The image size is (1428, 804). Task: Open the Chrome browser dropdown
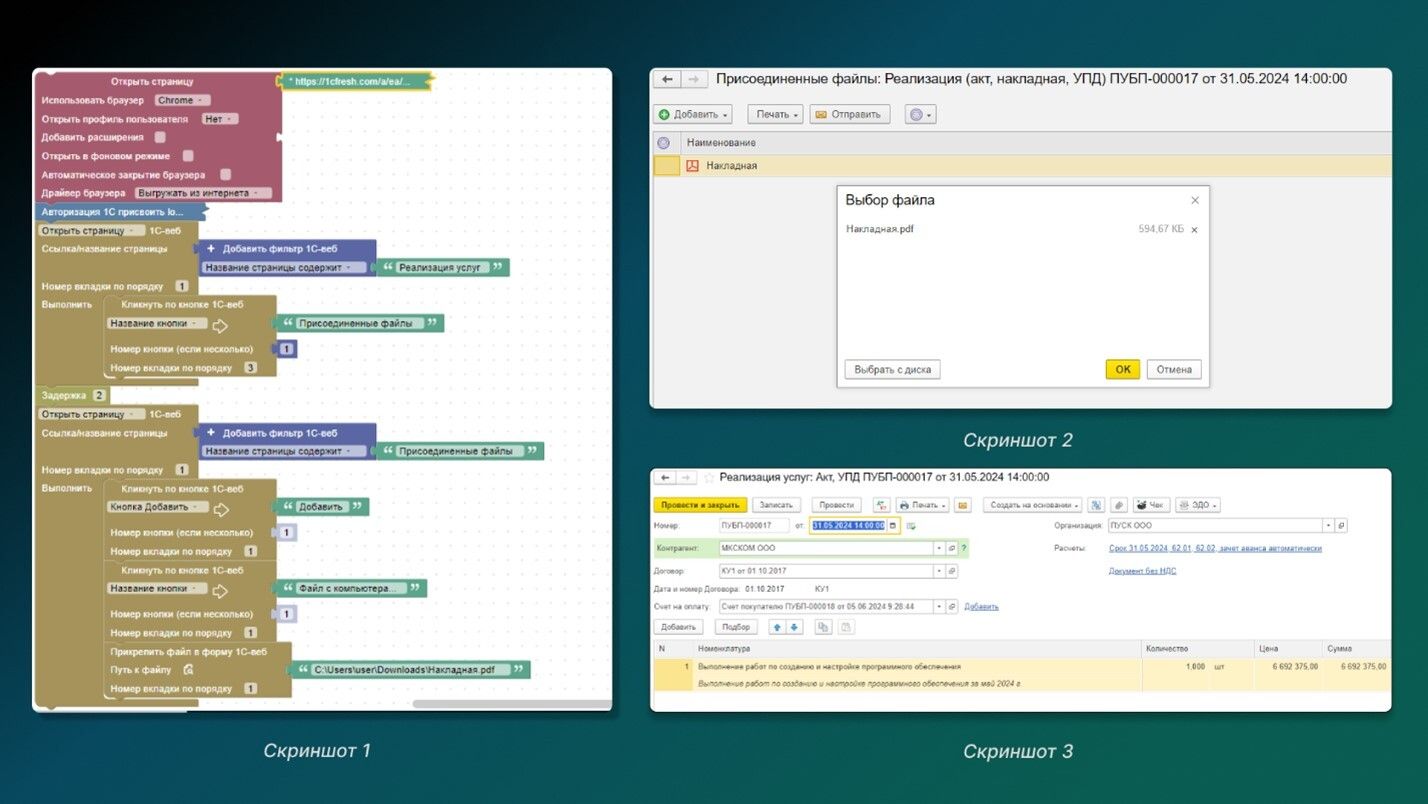[182, 101]
